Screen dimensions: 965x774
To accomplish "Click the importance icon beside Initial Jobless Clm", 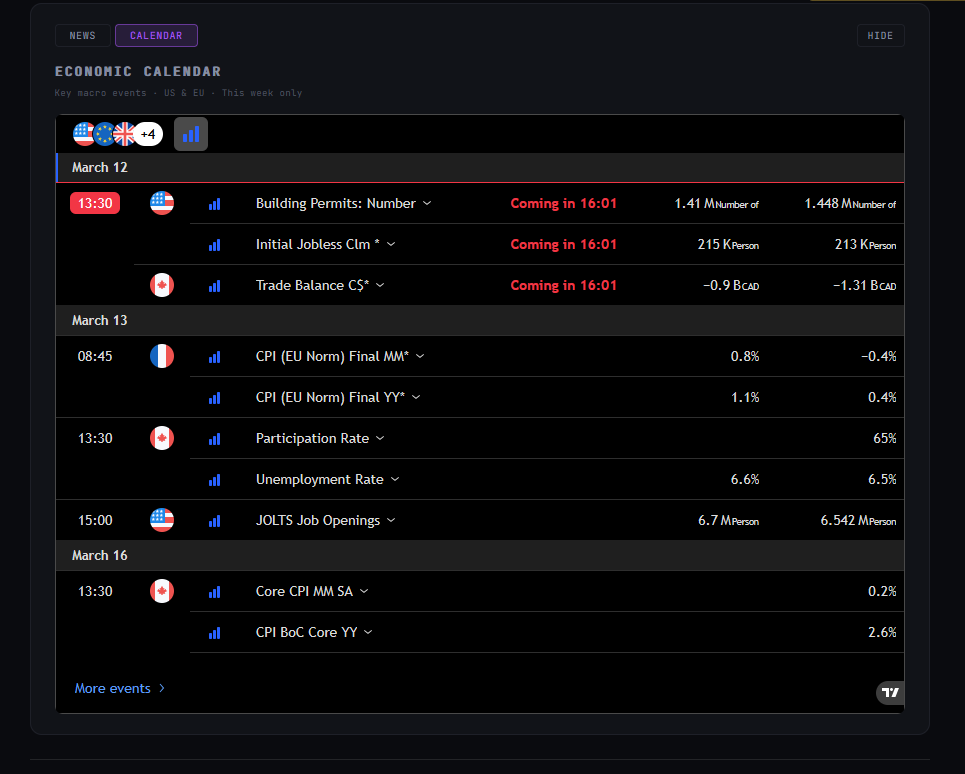I will tap(213, 243).
